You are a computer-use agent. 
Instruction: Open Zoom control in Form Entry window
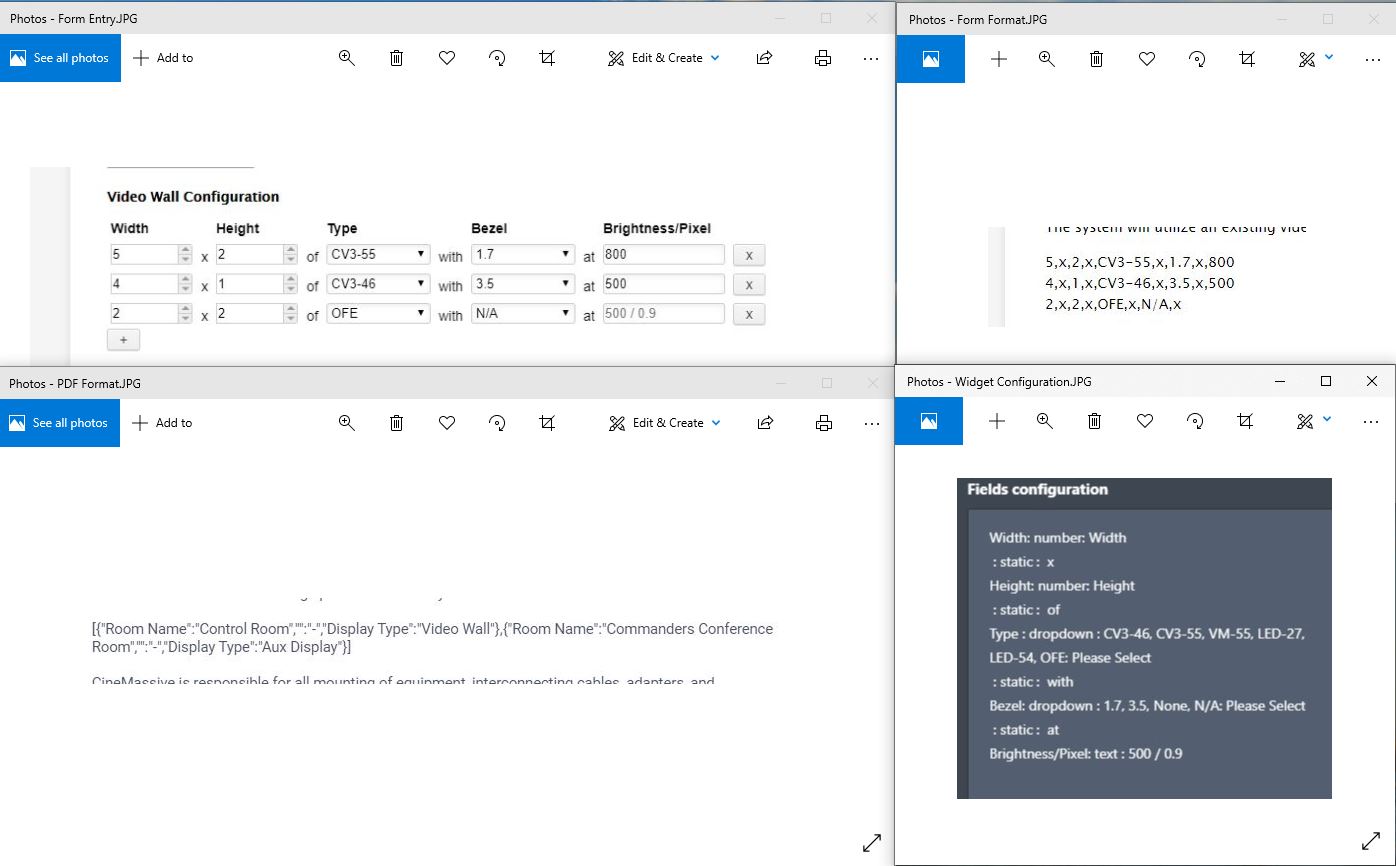(x=346, y=58)
